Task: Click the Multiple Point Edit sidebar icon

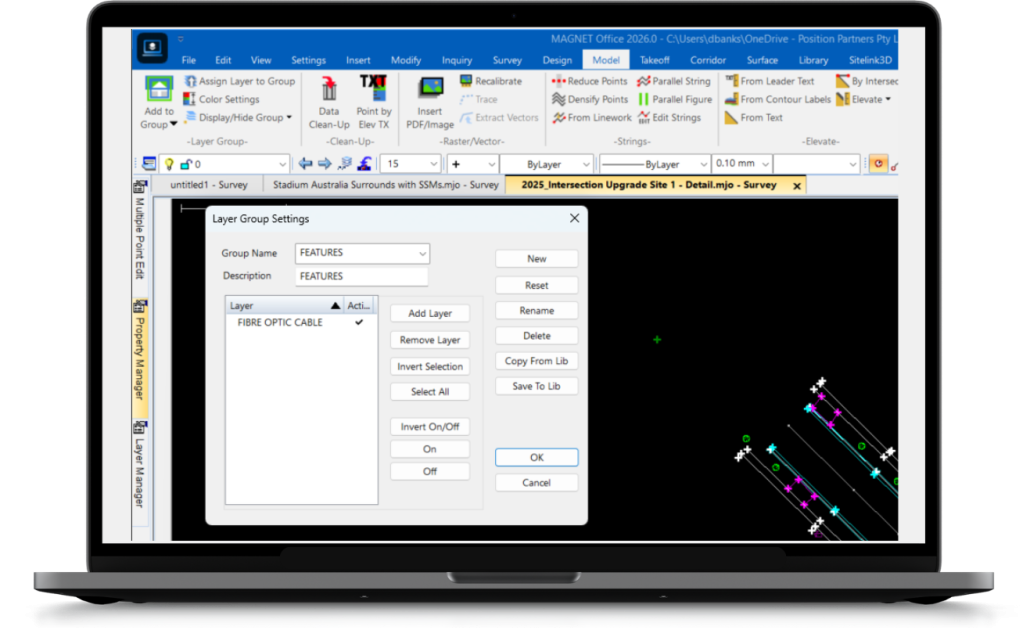Action: [139, 187]
